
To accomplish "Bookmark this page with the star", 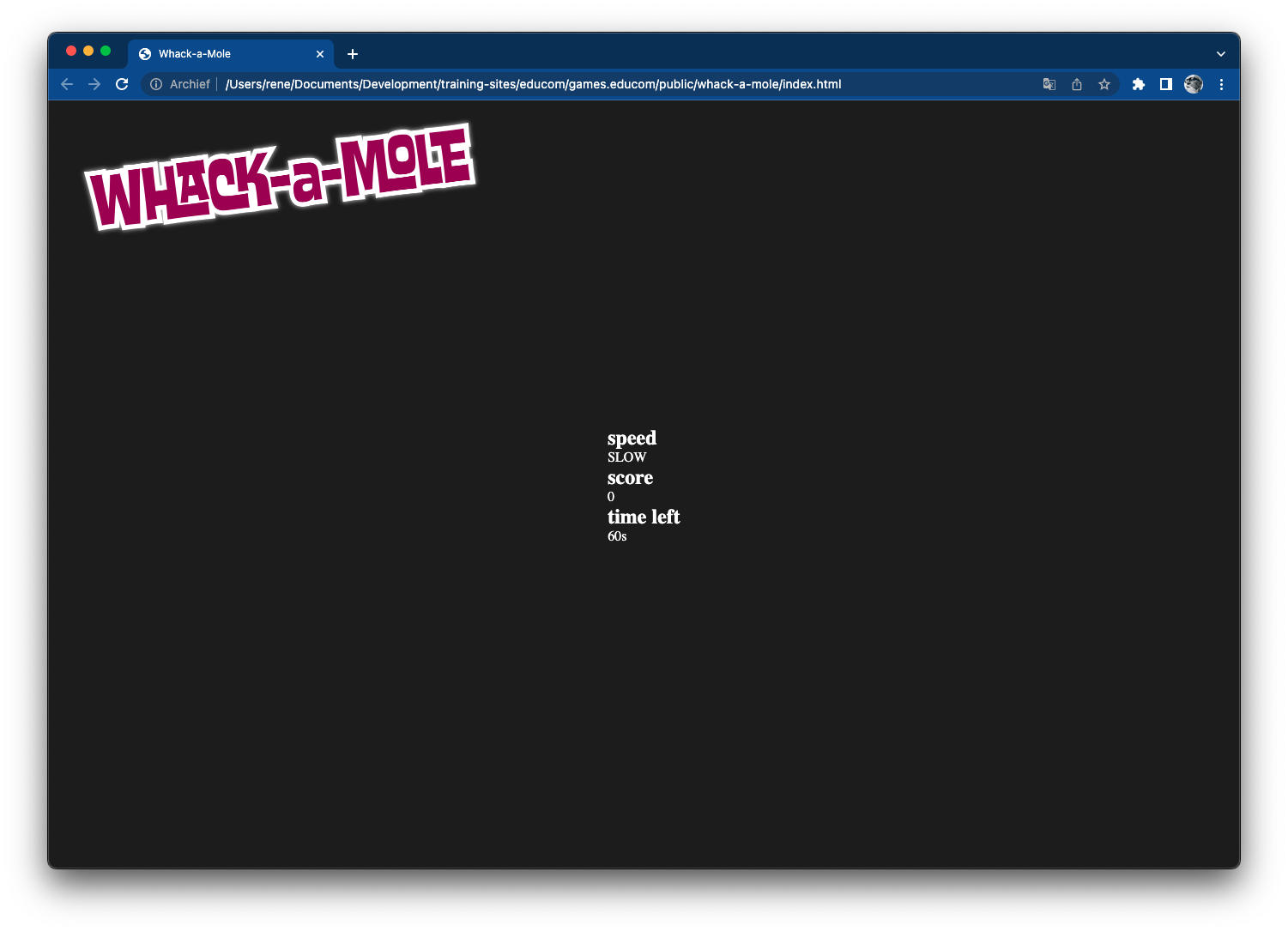I will click(1104, 84).
